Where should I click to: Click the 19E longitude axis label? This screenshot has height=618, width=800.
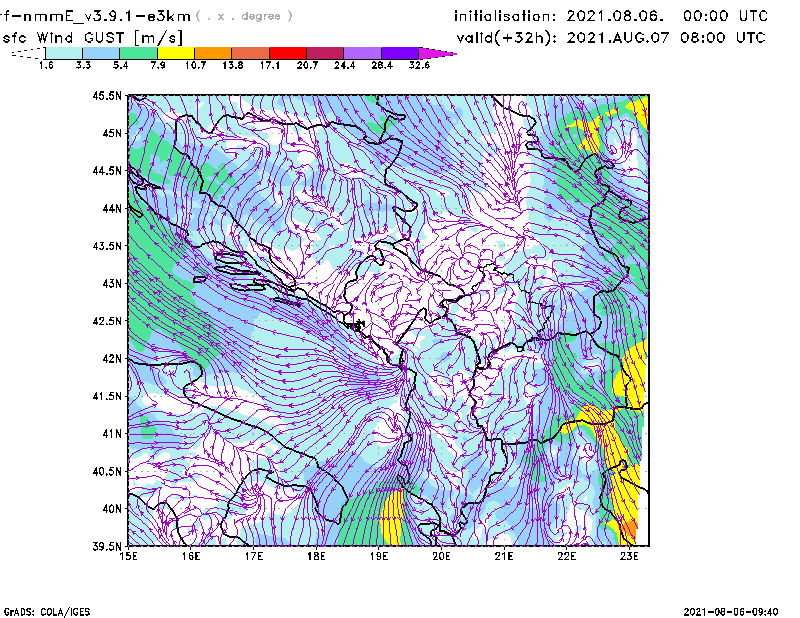(379, 555)
